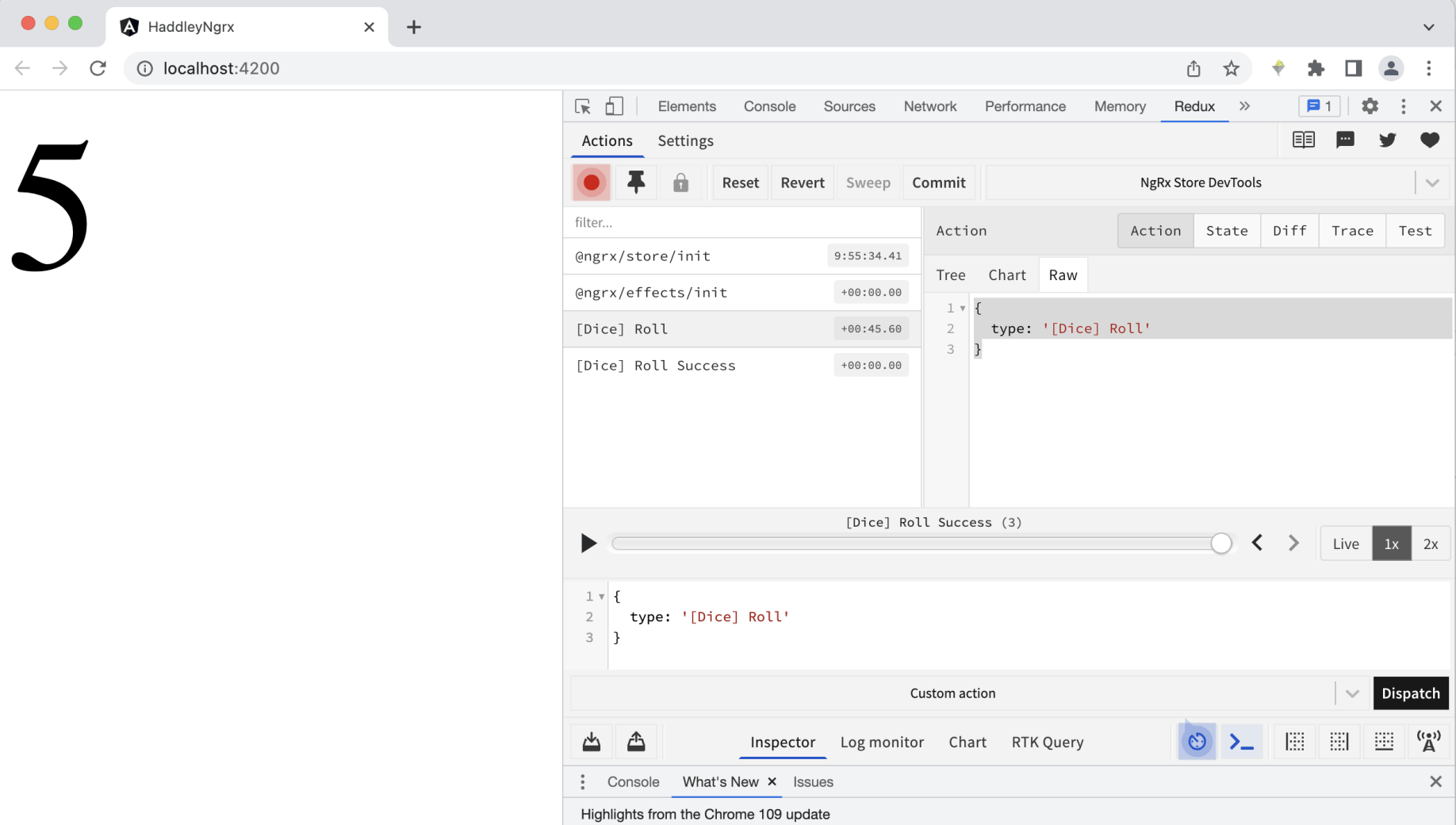Screen dimensions: 1456x825
Task: Open the NgRx Store DevTools instance dropdown
Action: (1431, 182)
